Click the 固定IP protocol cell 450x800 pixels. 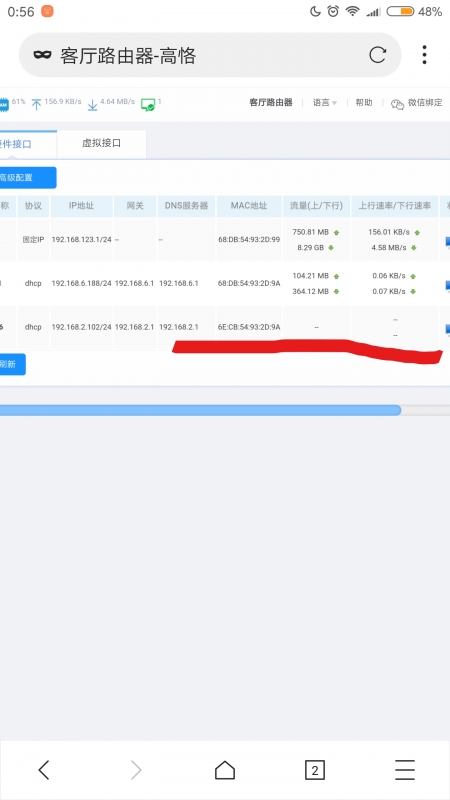33,239
